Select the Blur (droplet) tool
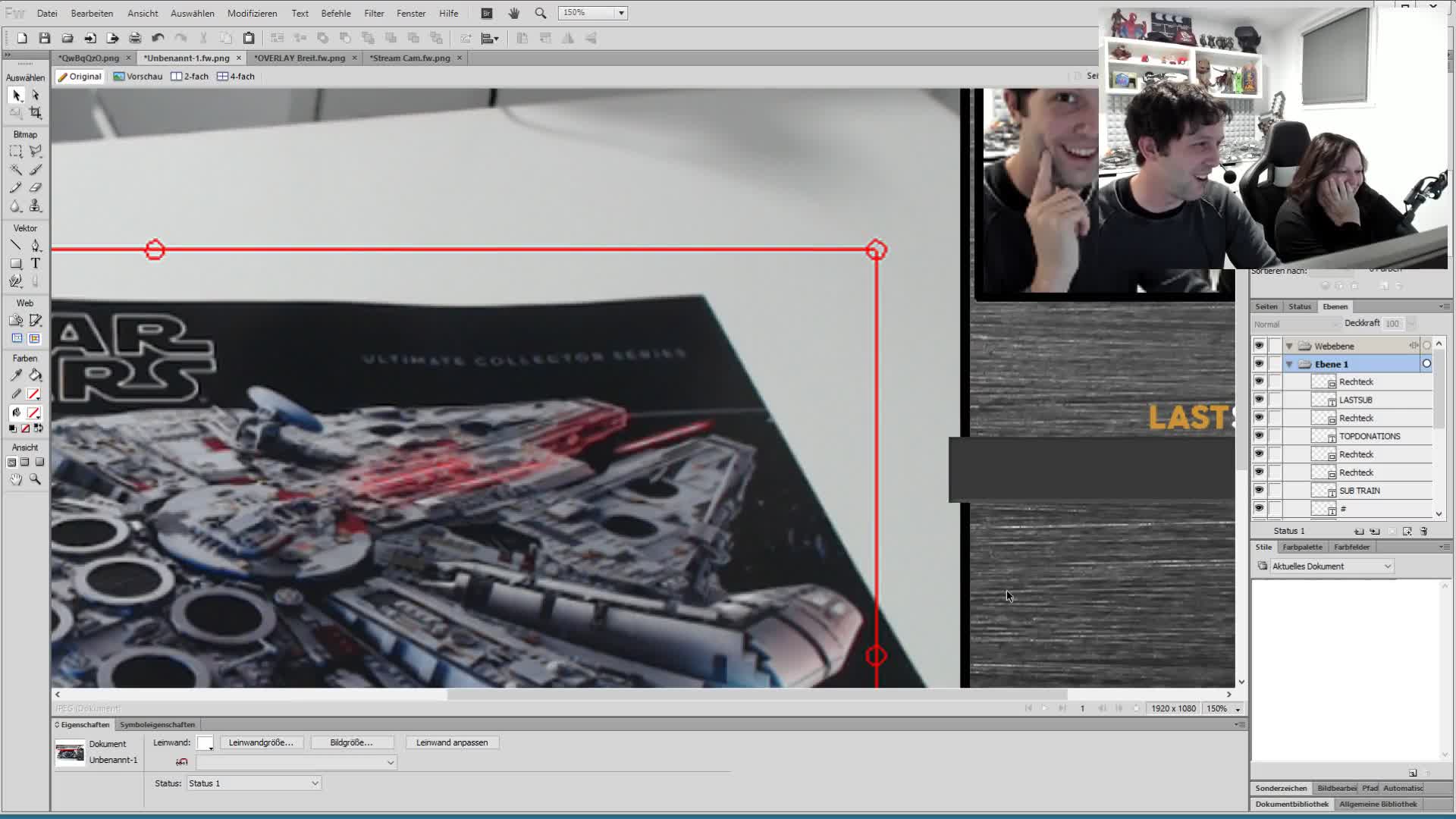 click(16, 206)
